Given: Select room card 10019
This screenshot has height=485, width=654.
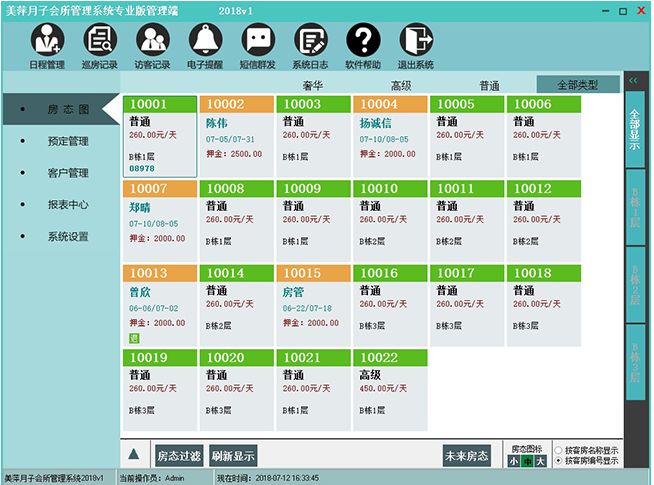Looking at the screenshot, I should coord(160,390).
